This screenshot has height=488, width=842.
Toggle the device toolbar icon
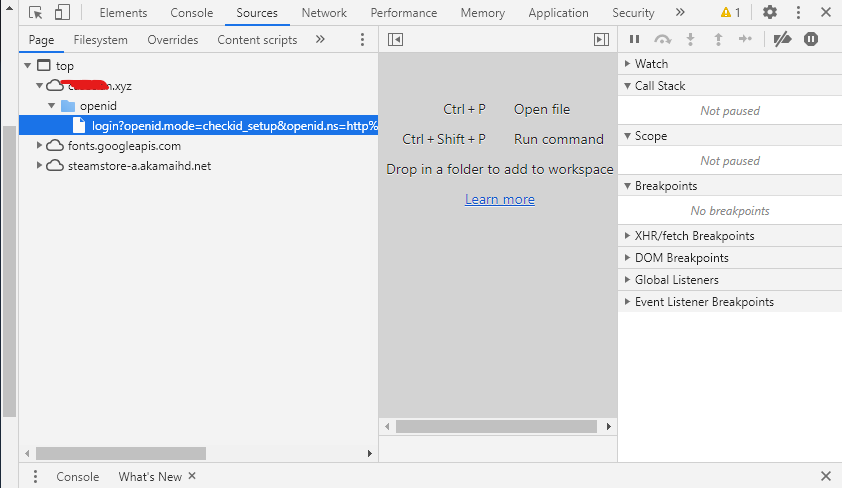62,13
